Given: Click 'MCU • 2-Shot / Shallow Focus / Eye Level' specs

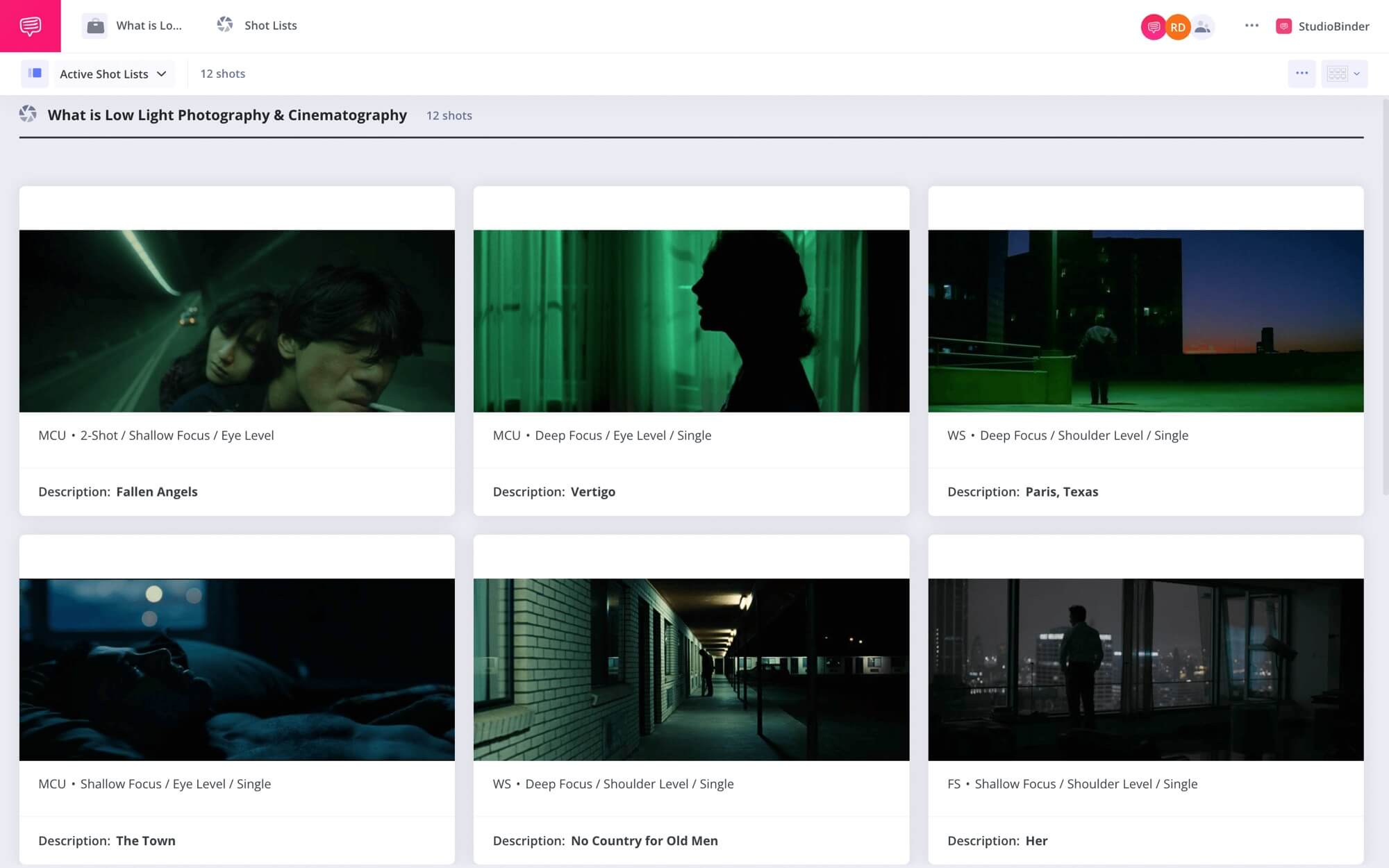Looking at the screenshot, I should point(156,435).
